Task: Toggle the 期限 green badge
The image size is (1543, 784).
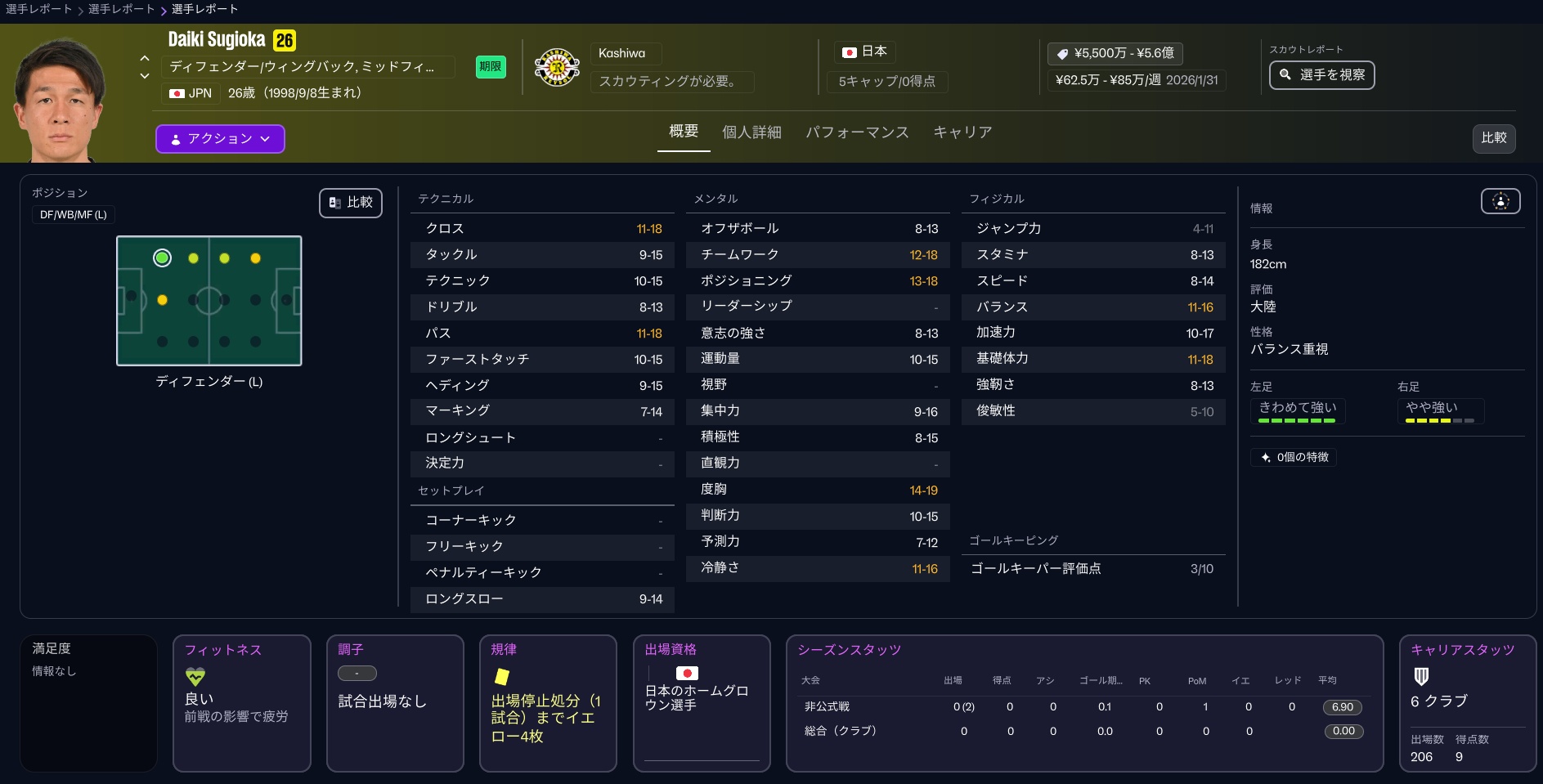Action: point(491,67)
